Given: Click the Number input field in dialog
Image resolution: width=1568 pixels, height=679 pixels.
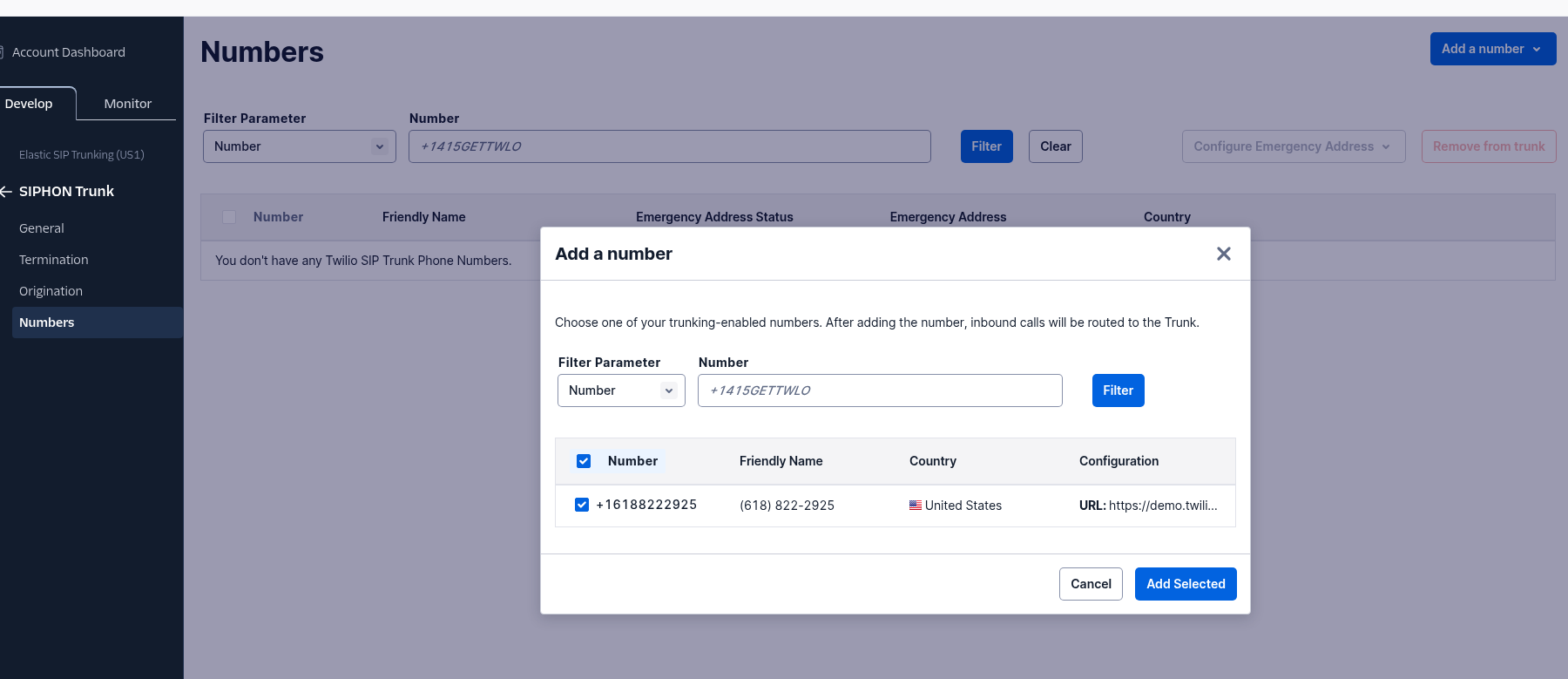Looking at the screenshot, I should click(879, 390).
